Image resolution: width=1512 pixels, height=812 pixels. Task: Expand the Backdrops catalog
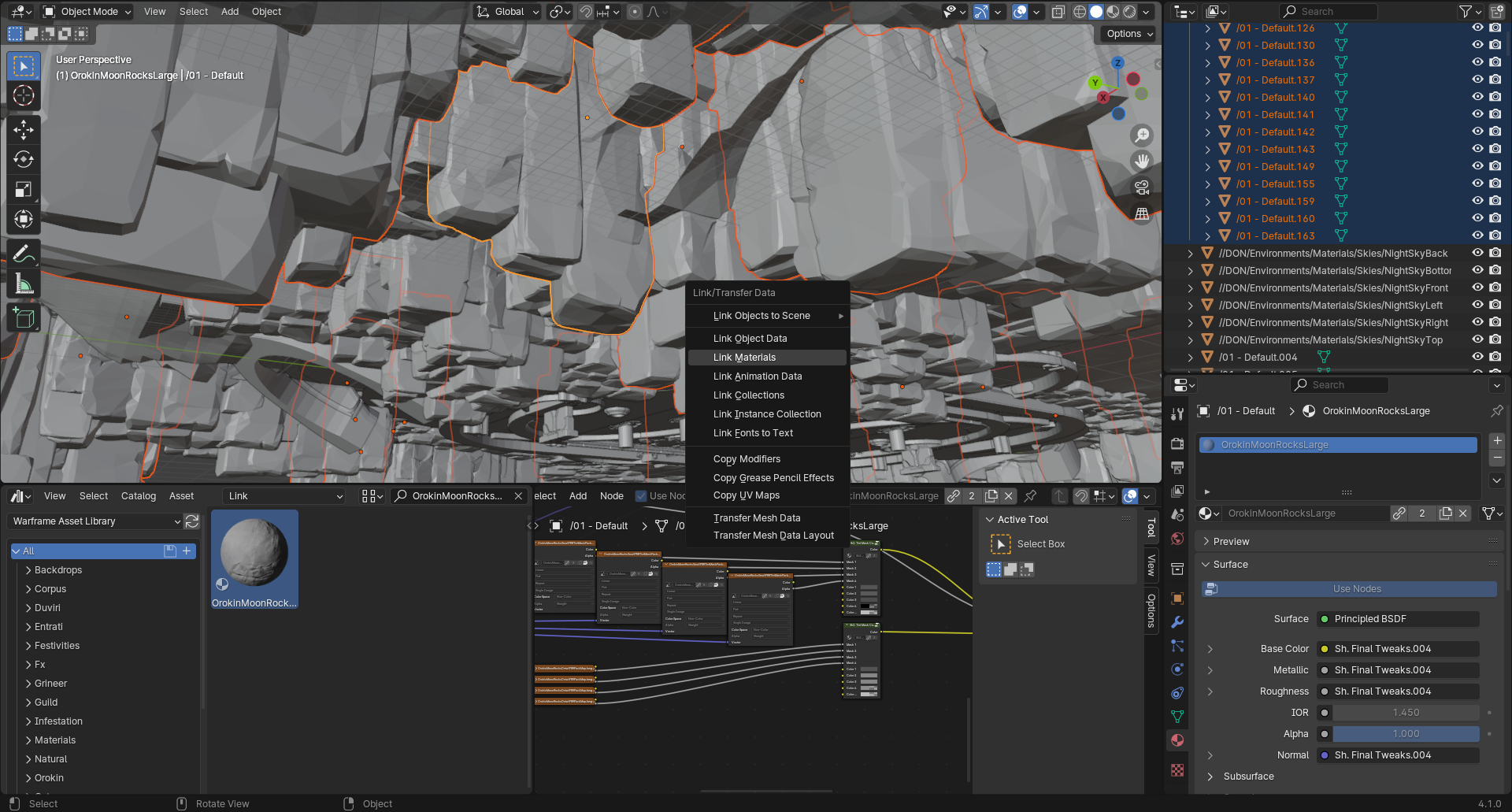point(28,570)
